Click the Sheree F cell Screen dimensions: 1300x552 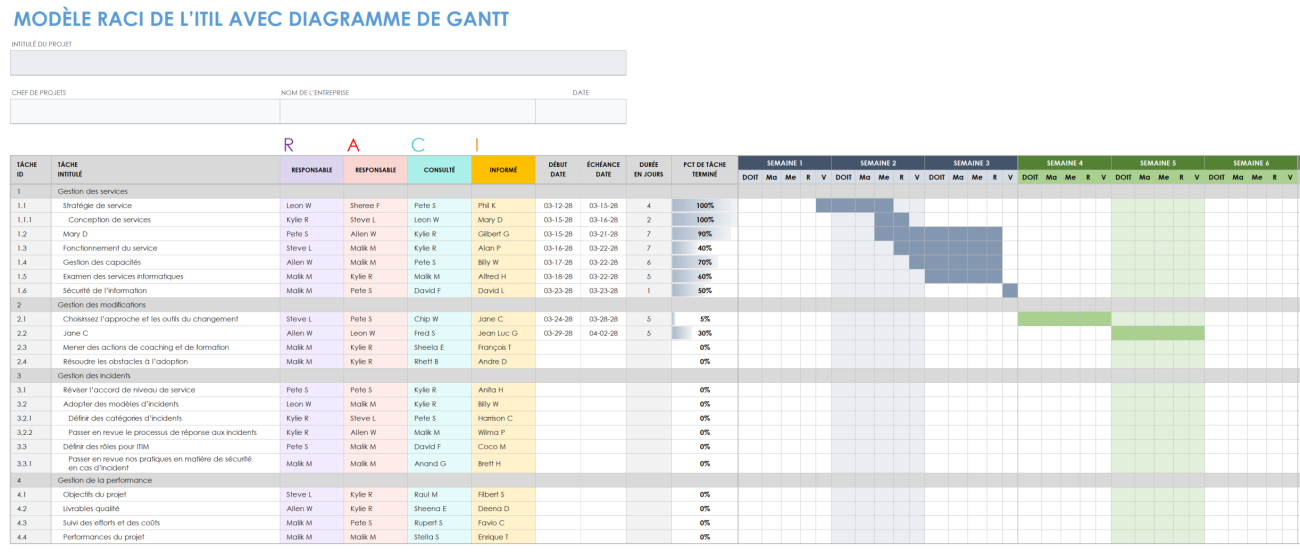pos(375,205)
